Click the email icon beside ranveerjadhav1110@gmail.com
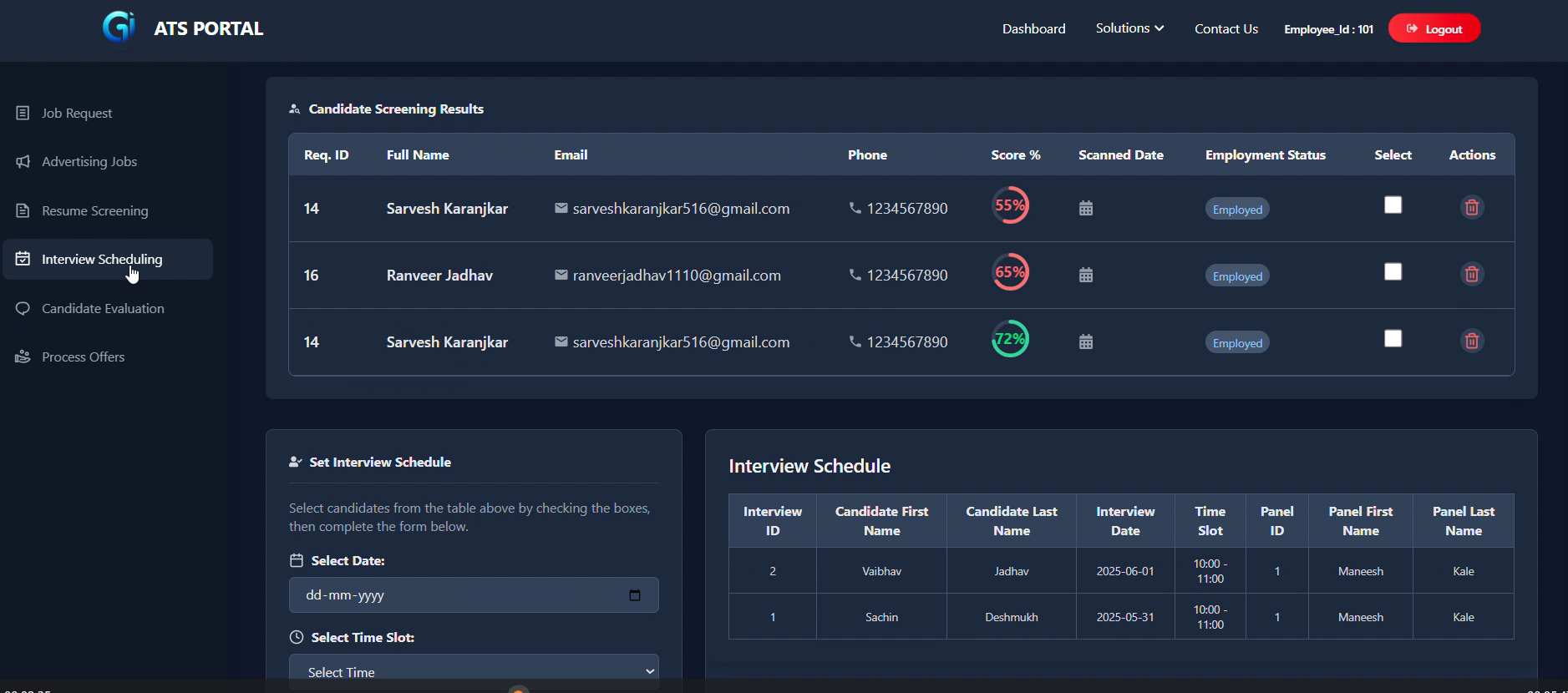This screenshot has height=693, width=1568. pos(561,275)
